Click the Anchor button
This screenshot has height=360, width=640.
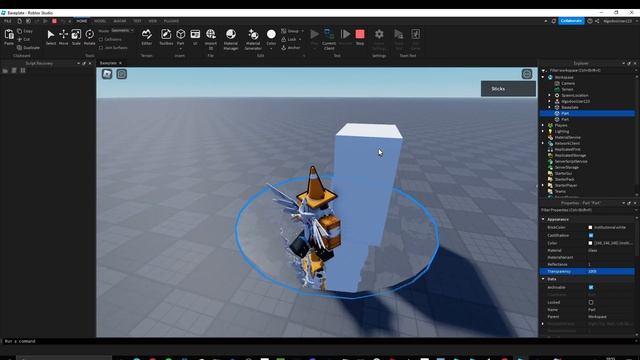pyautogui.click(x=291, y=48)
